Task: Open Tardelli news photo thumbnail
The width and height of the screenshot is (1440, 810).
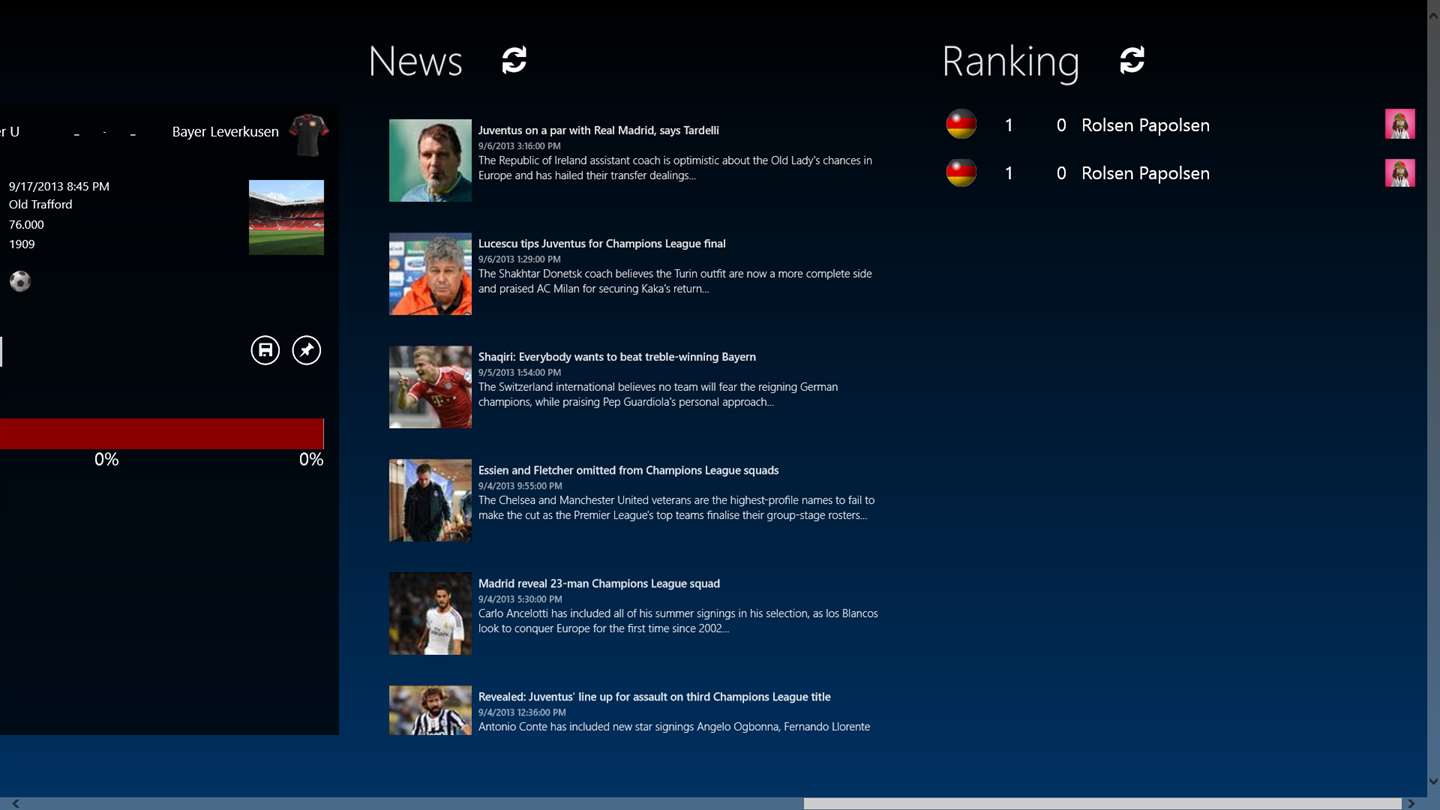Action: tap(430, 161)
